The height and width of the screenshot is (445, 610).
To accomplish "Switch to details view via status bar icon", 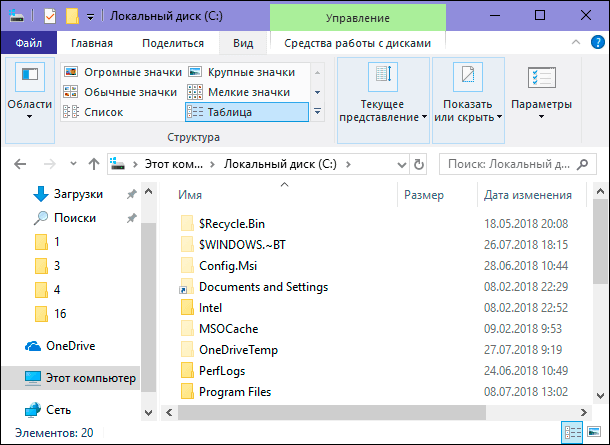I will pyautogui.click(x=572, y=432).
